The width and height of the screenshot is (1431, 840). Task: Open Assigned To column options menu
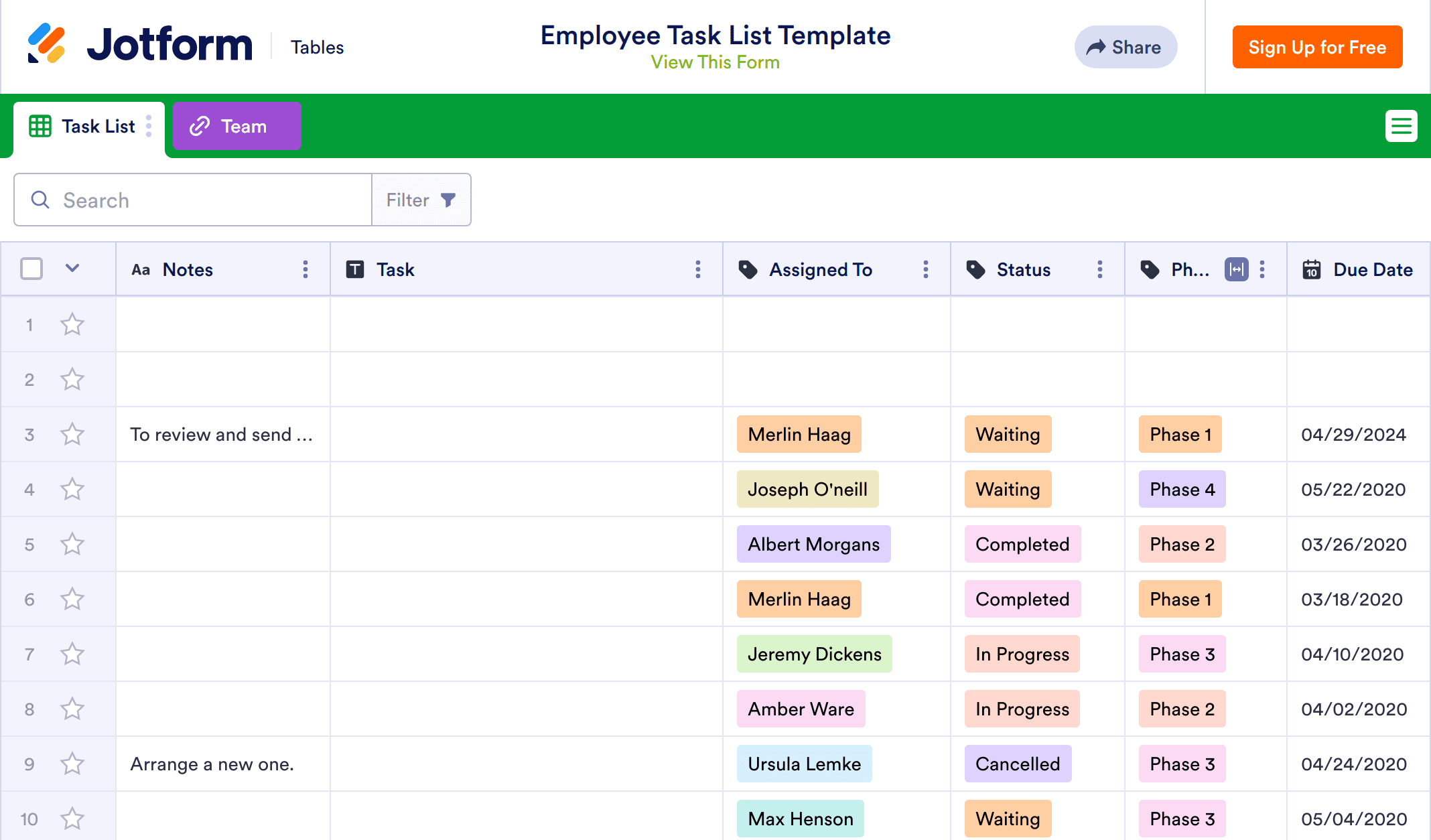(926, 269)
